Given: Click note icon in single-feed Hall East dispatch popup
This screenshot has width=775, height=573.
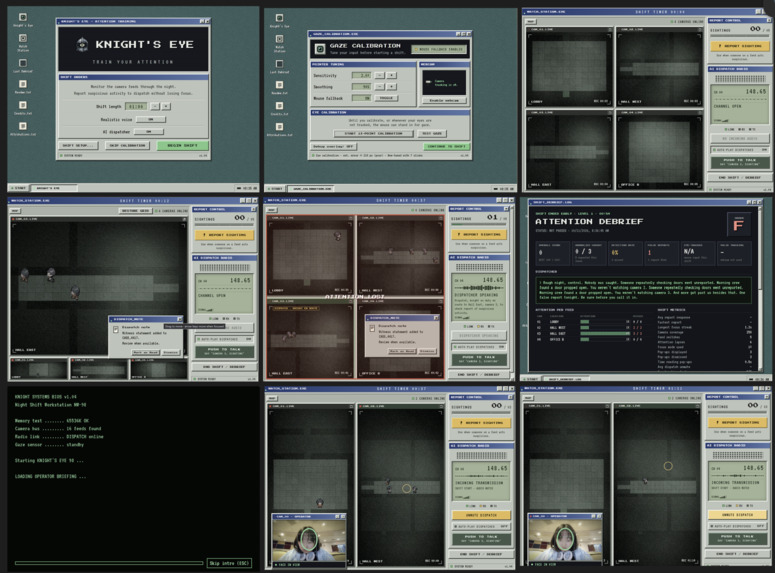Looking at the screenshot, I should (116, 329).
